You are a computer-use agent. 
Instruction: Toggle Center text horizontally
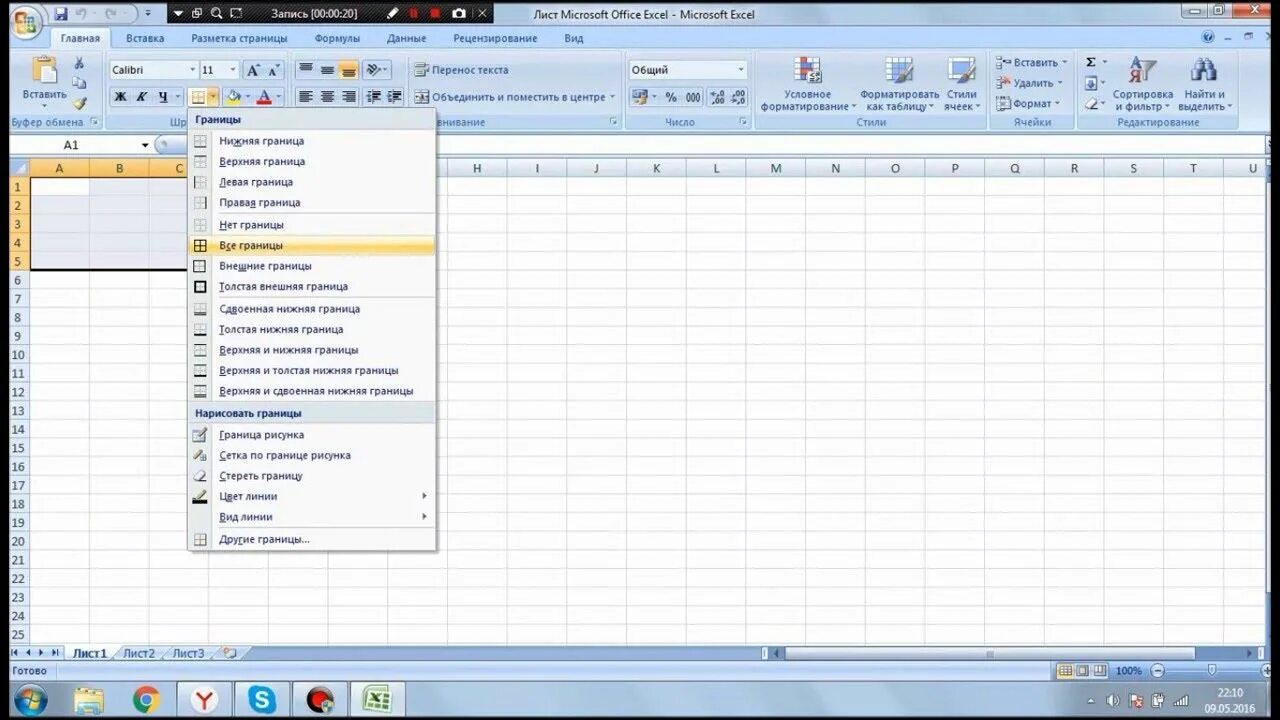(327, 97)
